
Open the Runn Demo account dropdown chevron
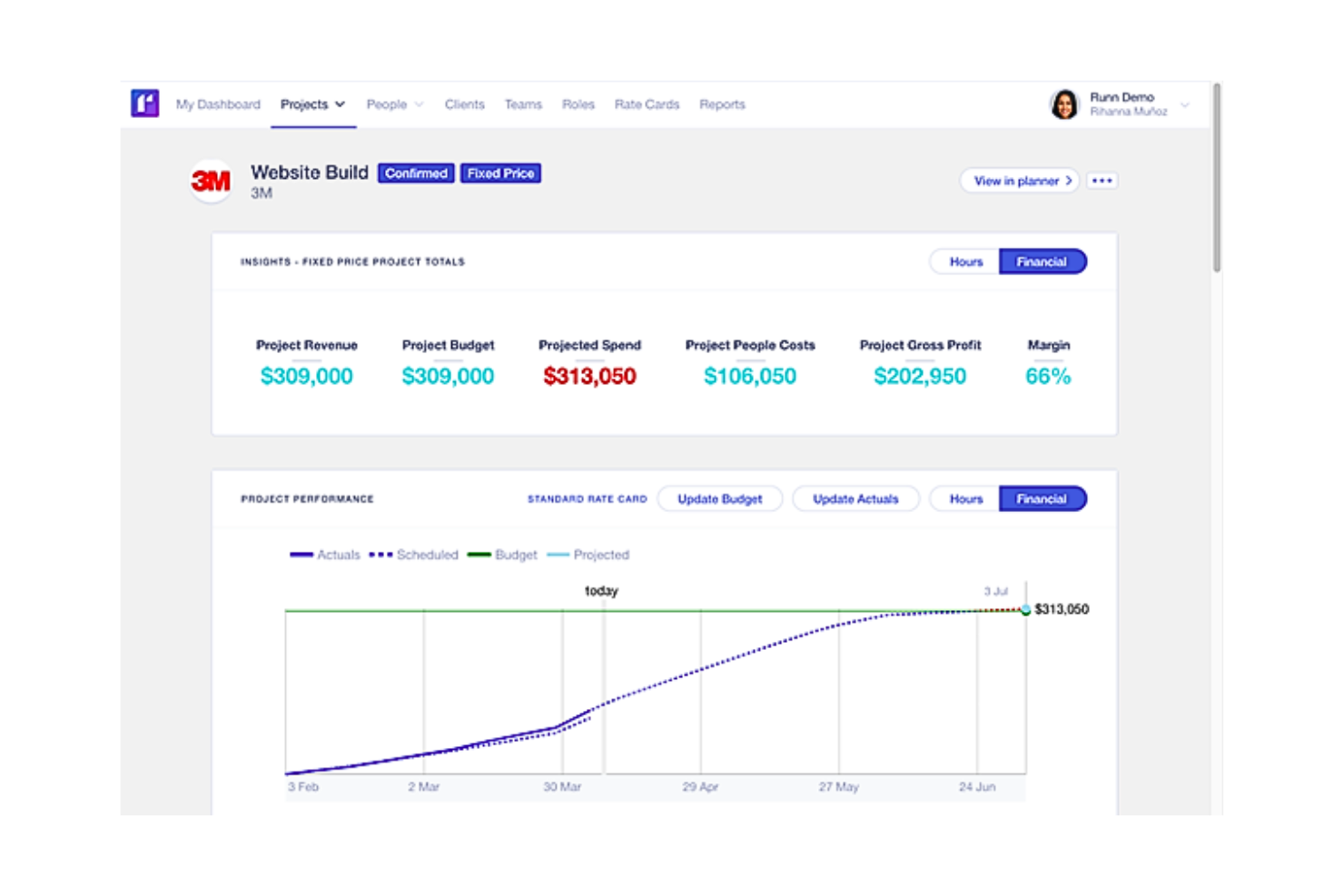coord(1184,105)
